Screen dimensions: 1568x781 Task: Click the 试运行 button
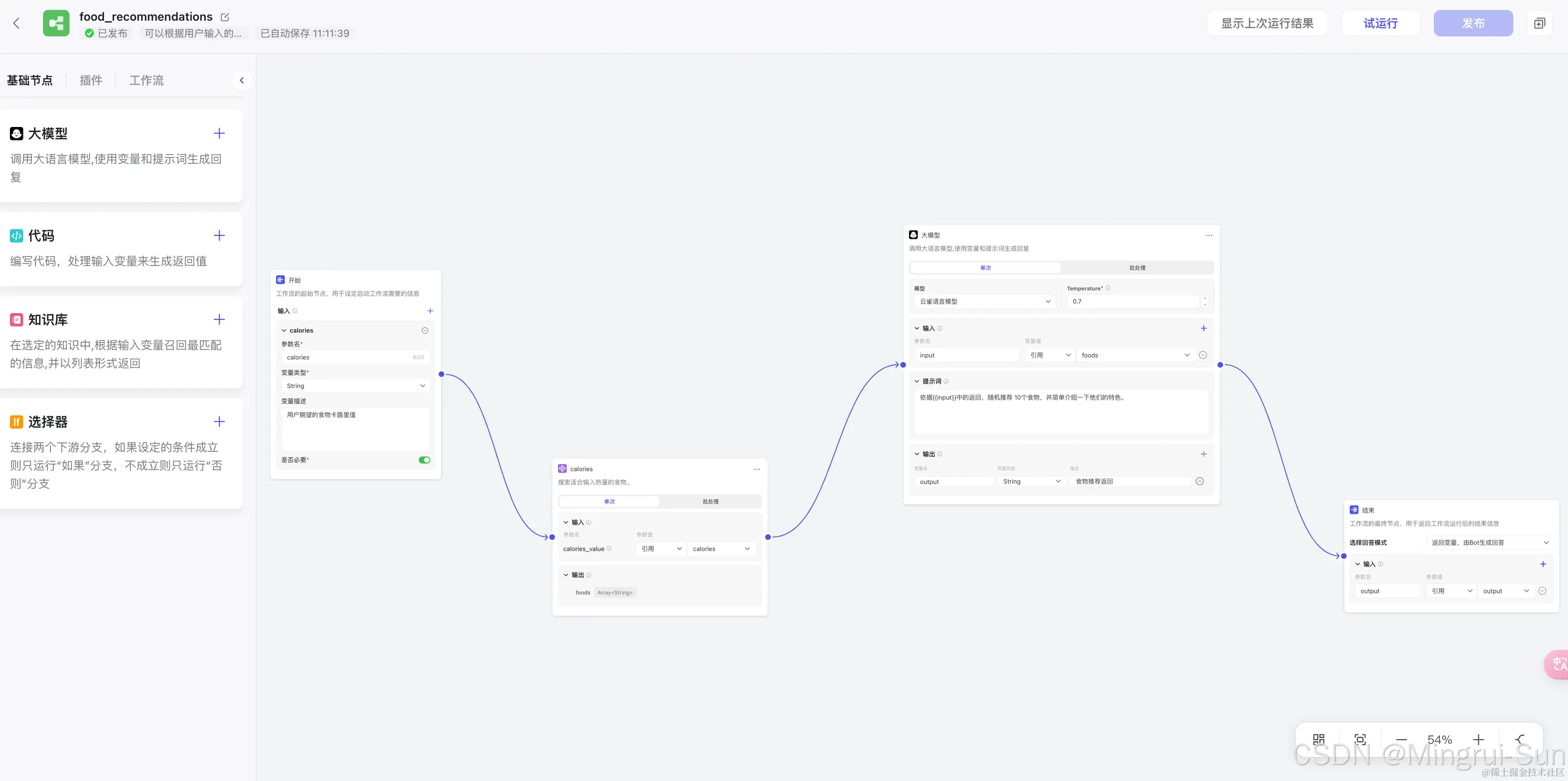tap(1380, 23)
